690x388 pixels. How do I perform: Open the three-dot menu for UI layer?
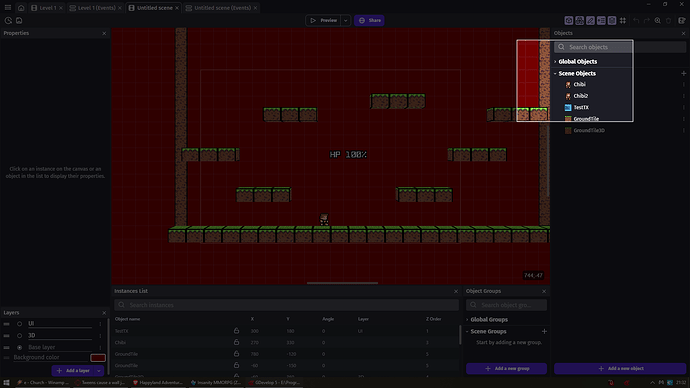point(100,324)
